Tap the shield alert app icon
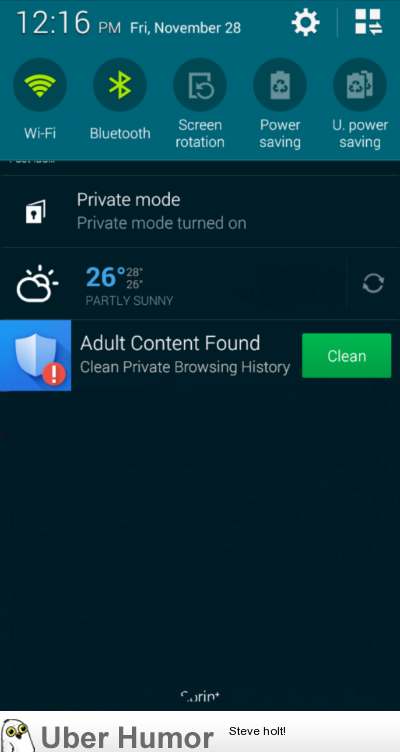Viewport: 400px width, 752px height. 35,355
